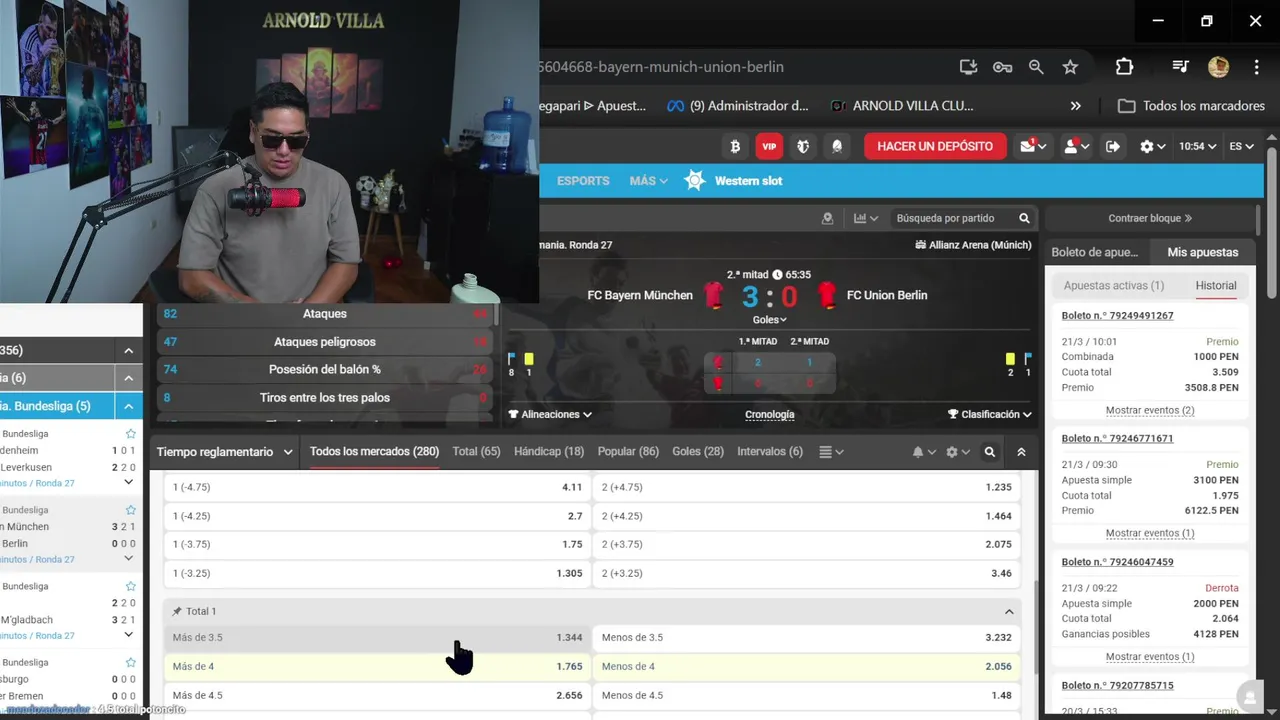1280x720 pixels.
Task: Click the search magnifier in Búsqueda por partido
Action: pos(1024,218)
